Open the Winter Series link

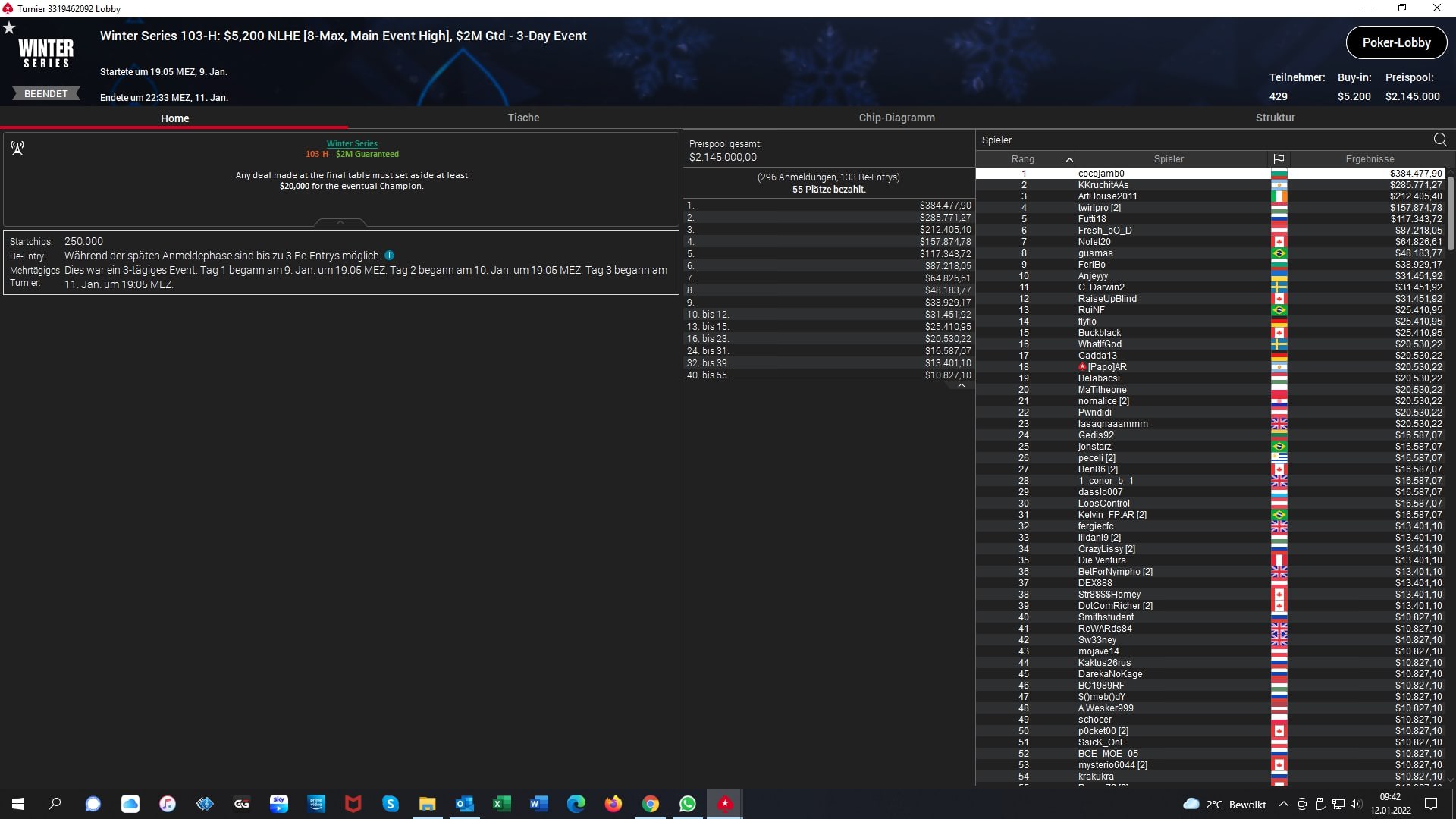352,143
